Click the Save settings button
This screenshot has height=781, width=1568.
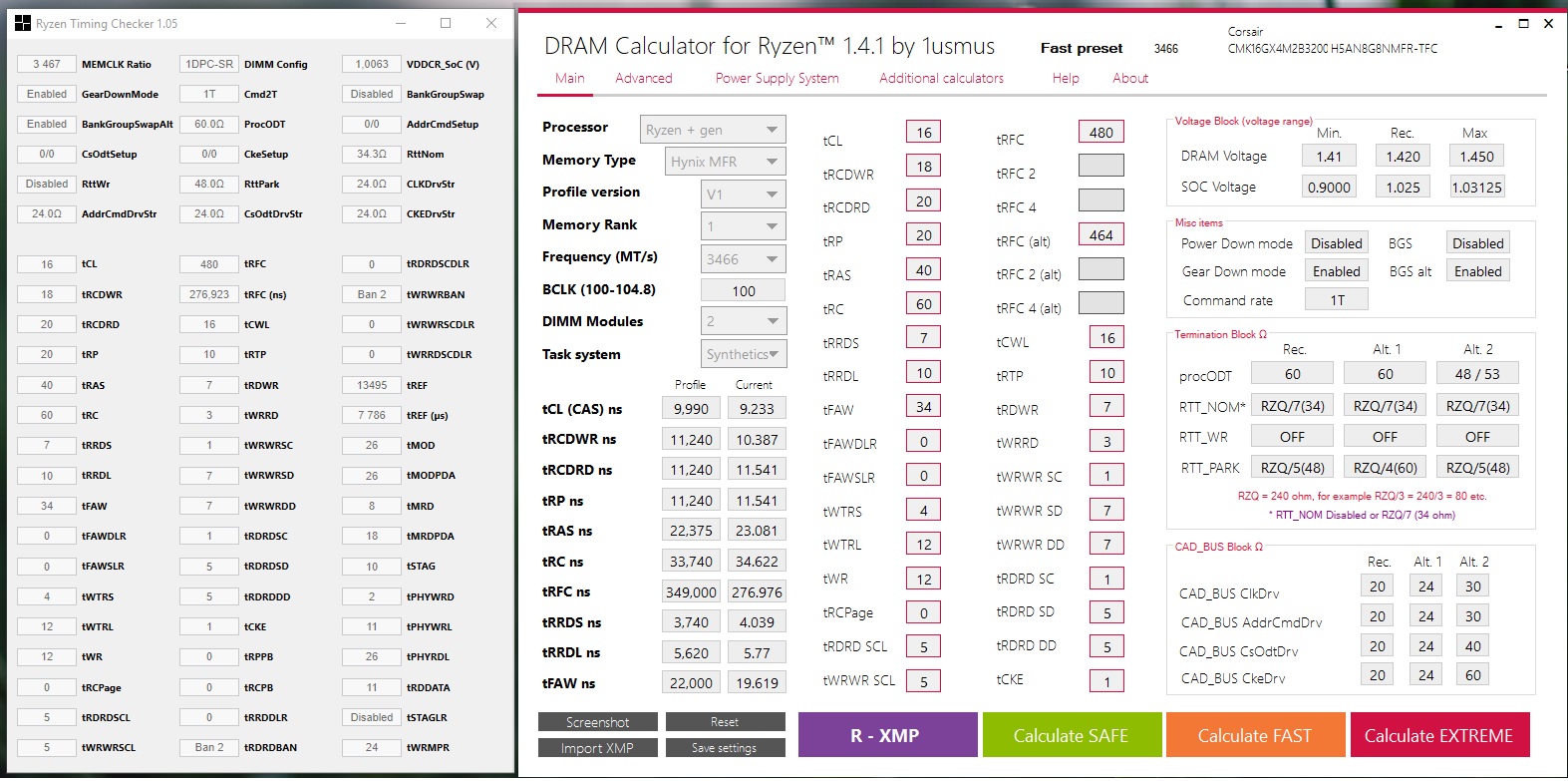click(725, 748)
